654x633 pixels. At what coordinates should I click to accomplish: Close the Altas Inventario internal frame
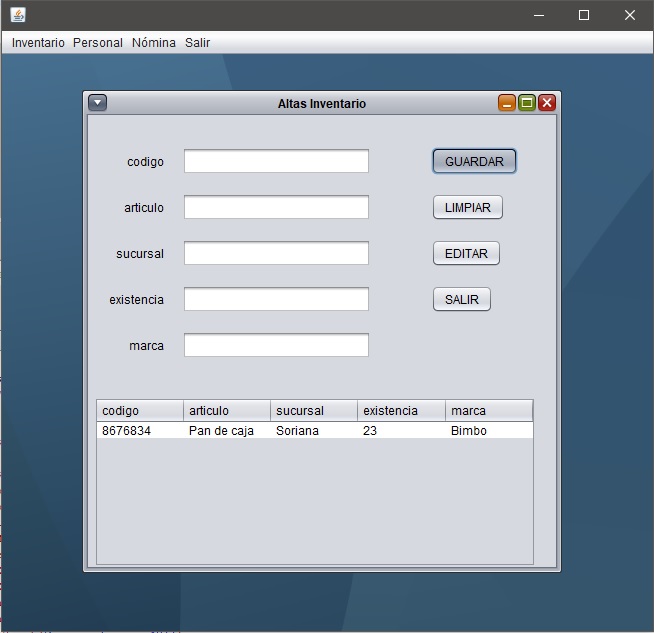(546, 103)
